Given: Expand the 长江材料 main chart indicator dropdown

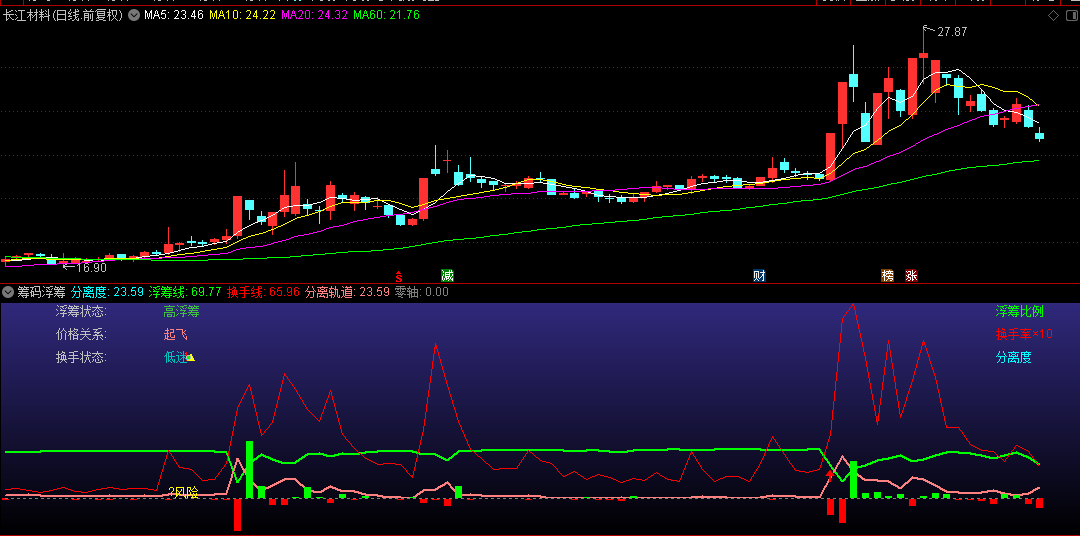Looking at the screenshot, I should point(134,16).
